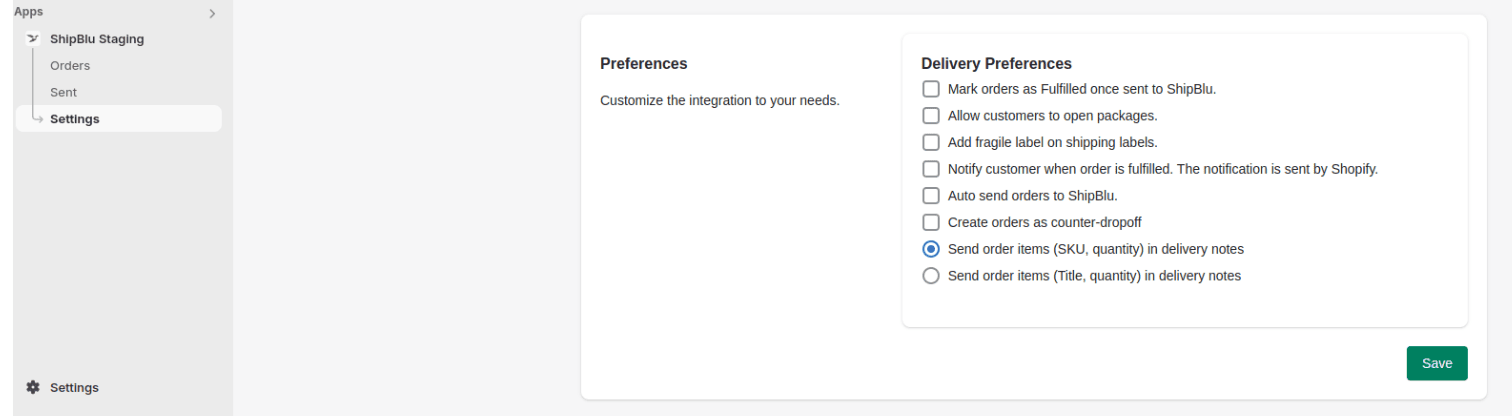Toggle Add fragile label on shipping labels
The image size is (1512, 416).
click(x=931, y=142)
